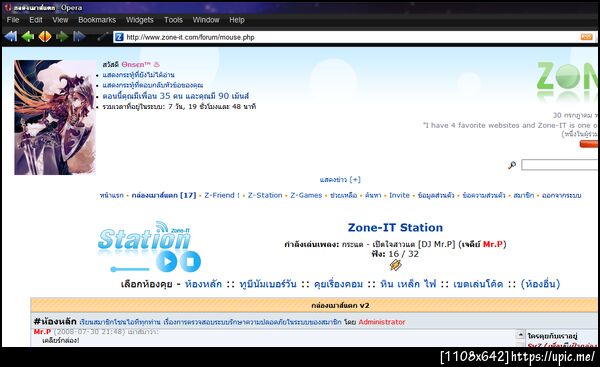Image resolution: width=600 pixels, height=367 pixels.
Task: Click the ออกจากระบบ logout link
Action: 561,195
